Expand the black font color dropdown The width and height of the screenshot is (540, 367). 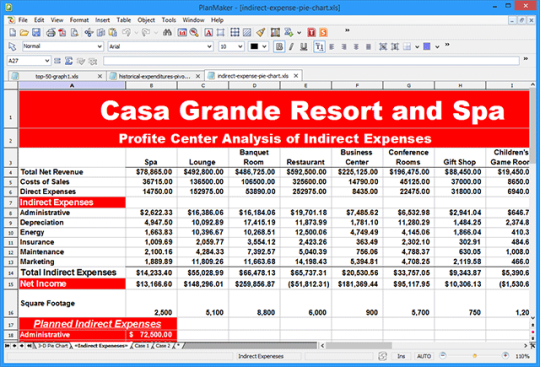click(264, 46)
